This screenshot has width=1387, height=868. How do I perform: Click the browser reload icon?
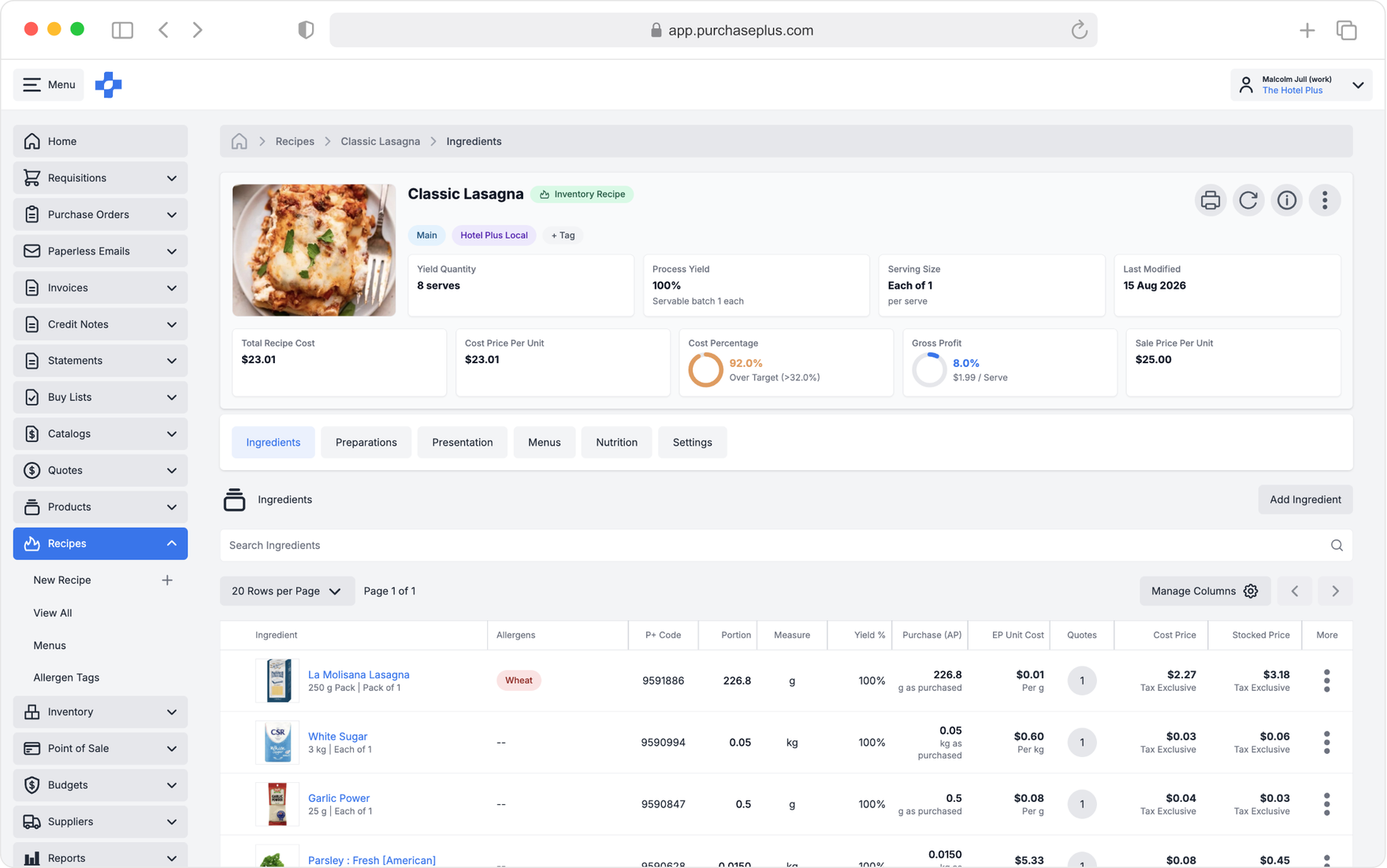pos(1079,30)
